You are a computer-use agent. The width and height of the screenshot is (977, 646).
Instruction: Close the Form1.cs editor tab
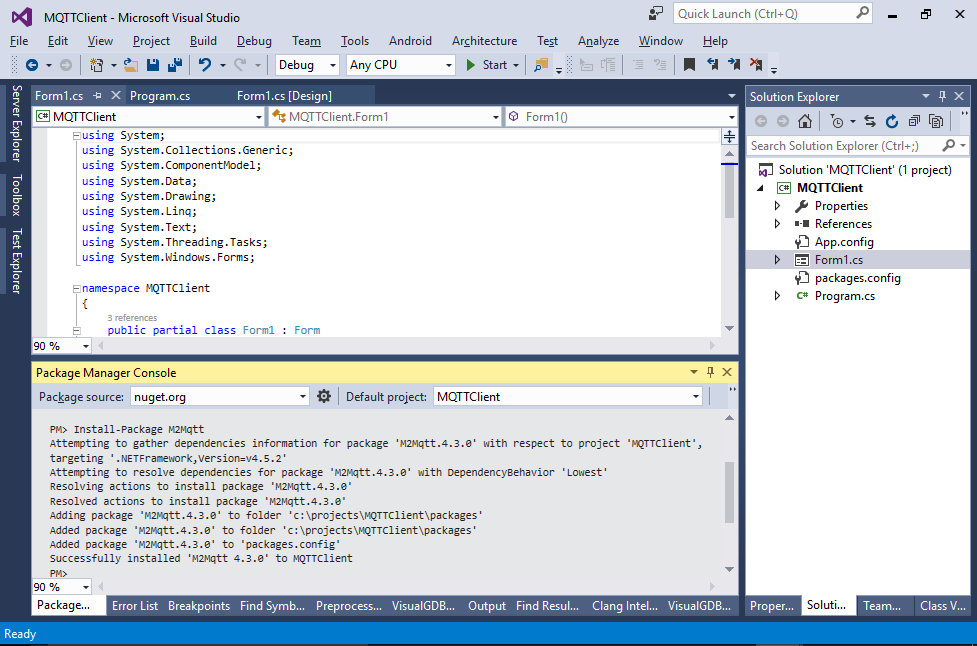(x=116, y=95)
